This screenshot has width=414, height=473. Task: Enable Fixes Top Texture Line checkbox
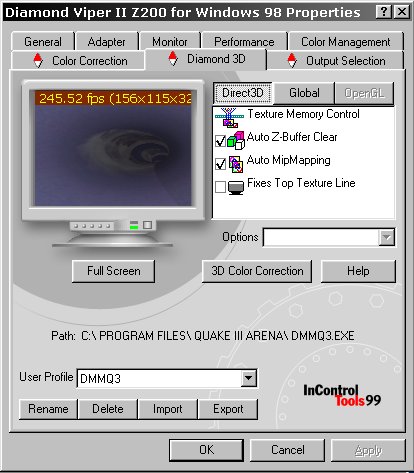220,187
